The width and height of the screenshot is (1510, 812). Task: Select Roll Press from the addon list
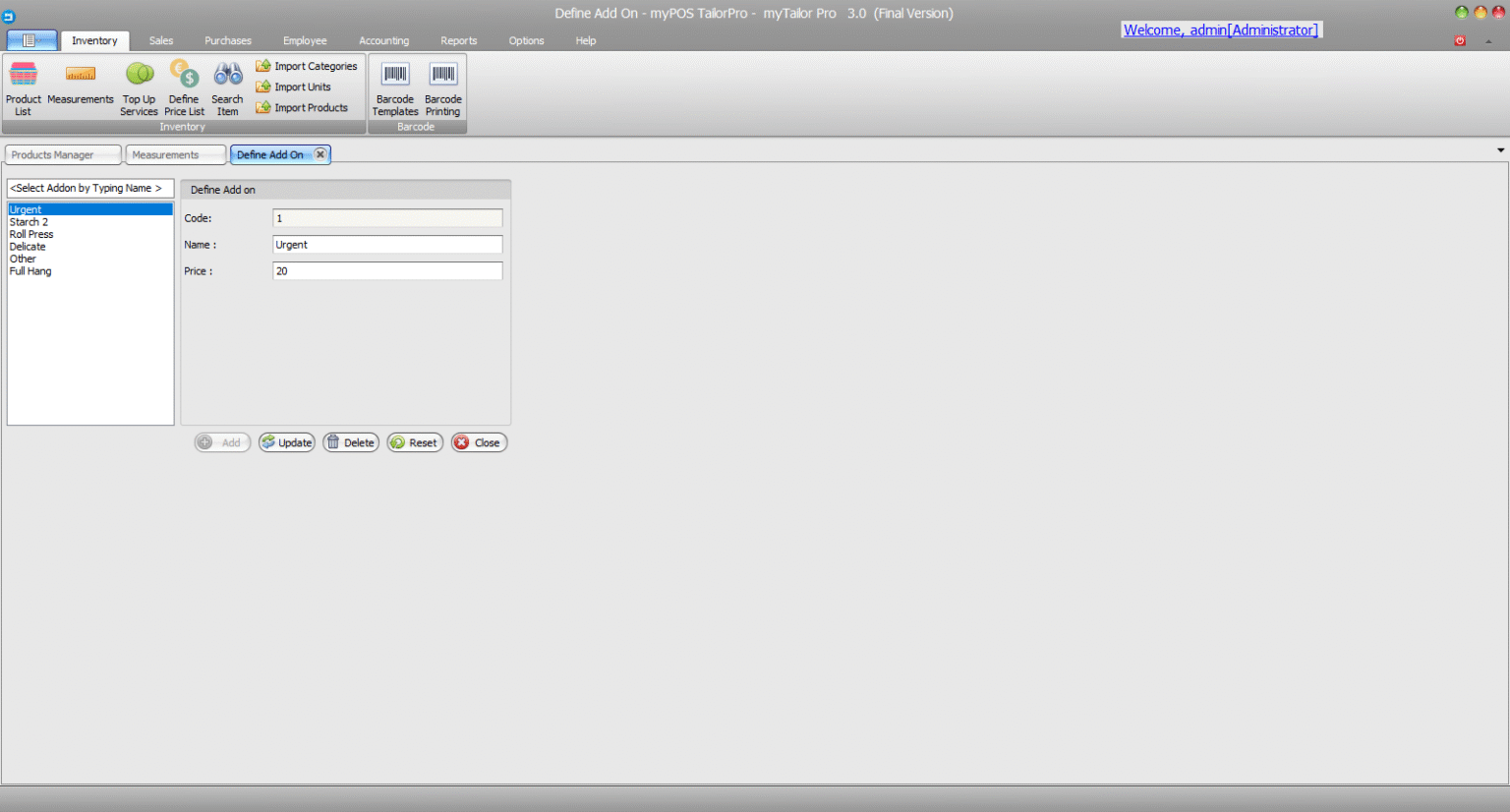(30, 234)
